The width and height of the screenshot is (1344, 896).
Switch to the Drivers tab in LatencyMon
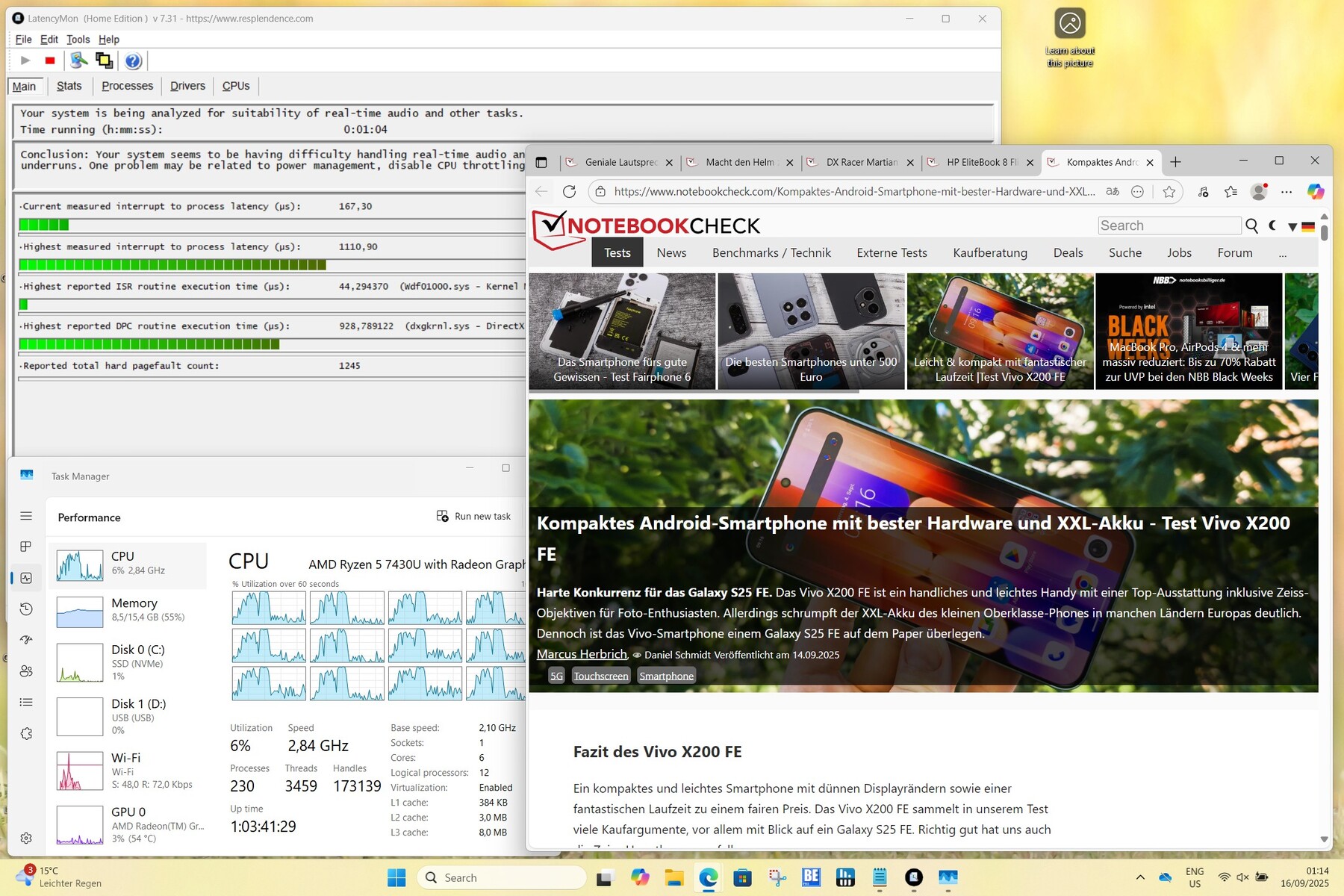187,86
